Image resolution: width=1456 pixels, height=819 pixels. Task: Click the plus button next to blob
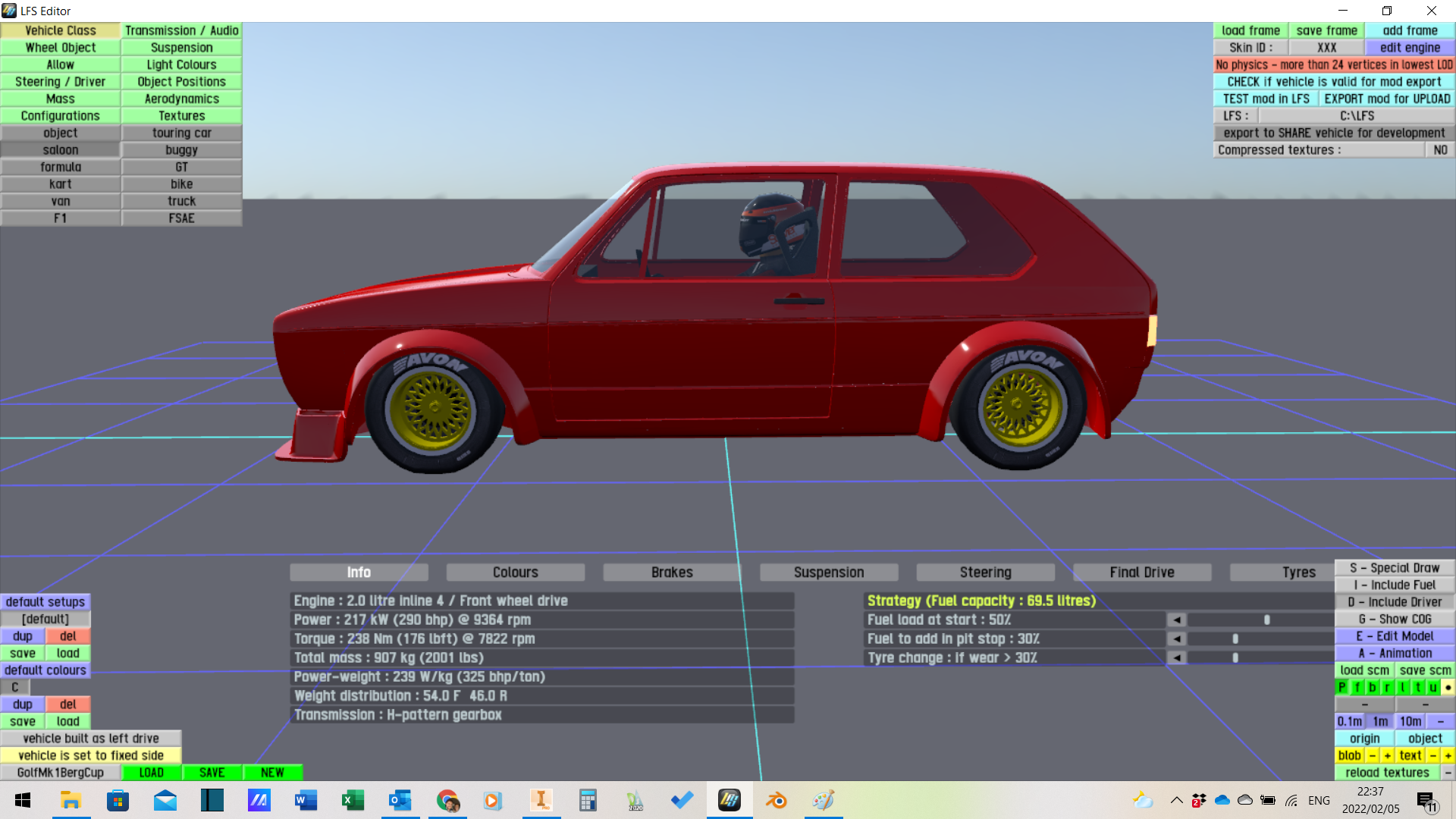click(1387, 755)
